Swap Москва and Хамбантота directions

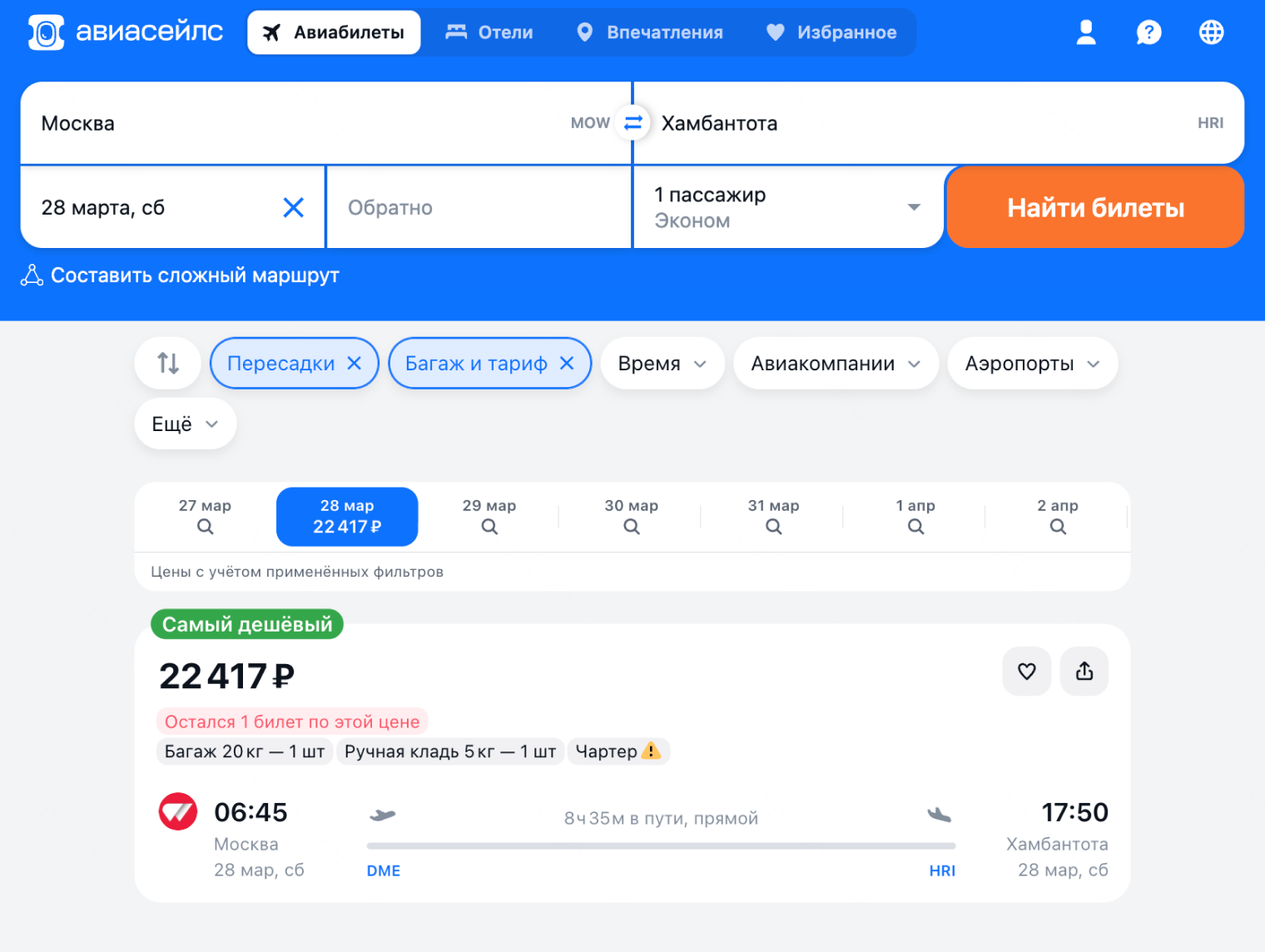632,122
